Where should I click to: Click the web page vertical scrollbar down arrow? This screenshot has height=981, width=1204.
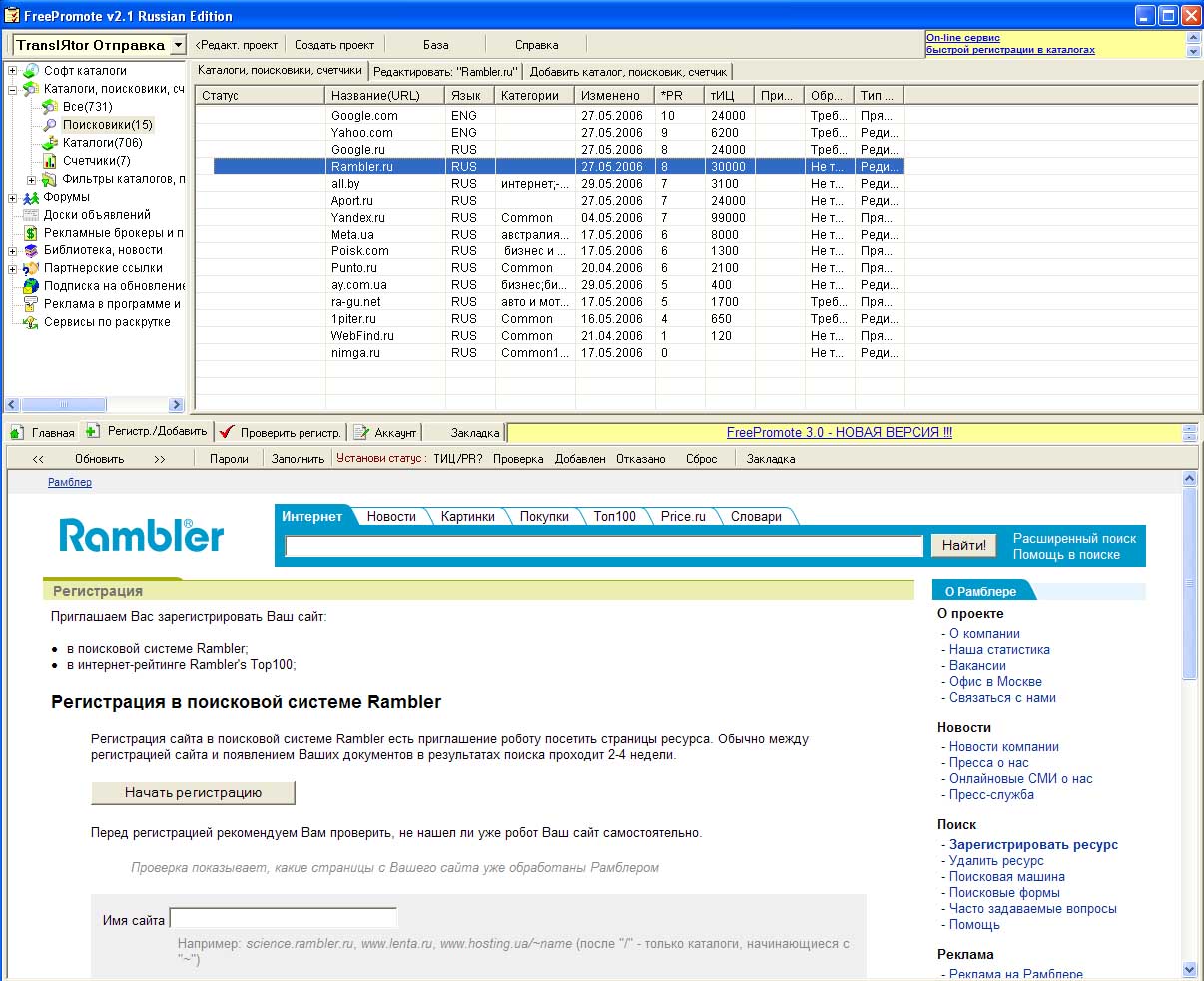[x=1189, y=968]
